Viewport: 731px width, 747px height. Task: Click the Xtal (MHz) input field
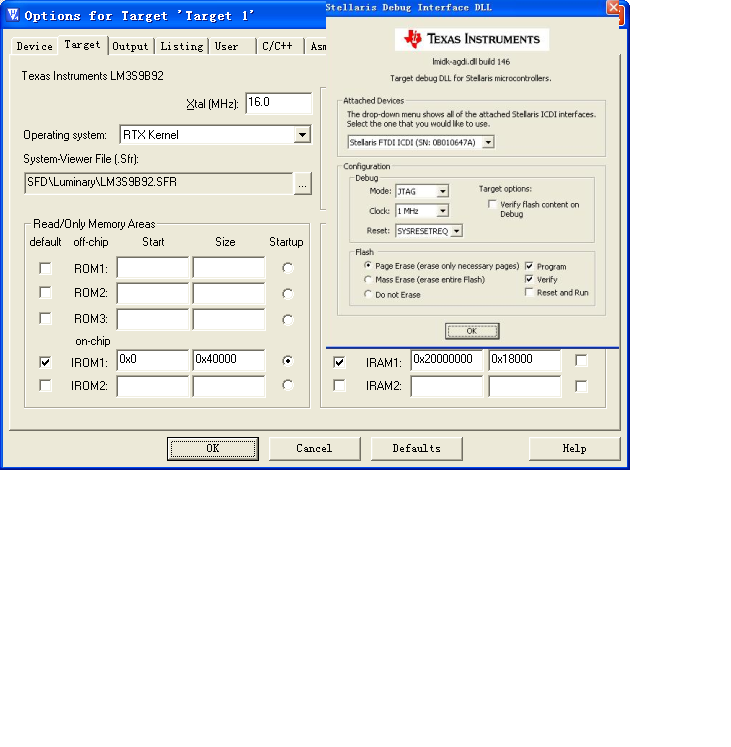pyautogui.click(x=279, y=103)
